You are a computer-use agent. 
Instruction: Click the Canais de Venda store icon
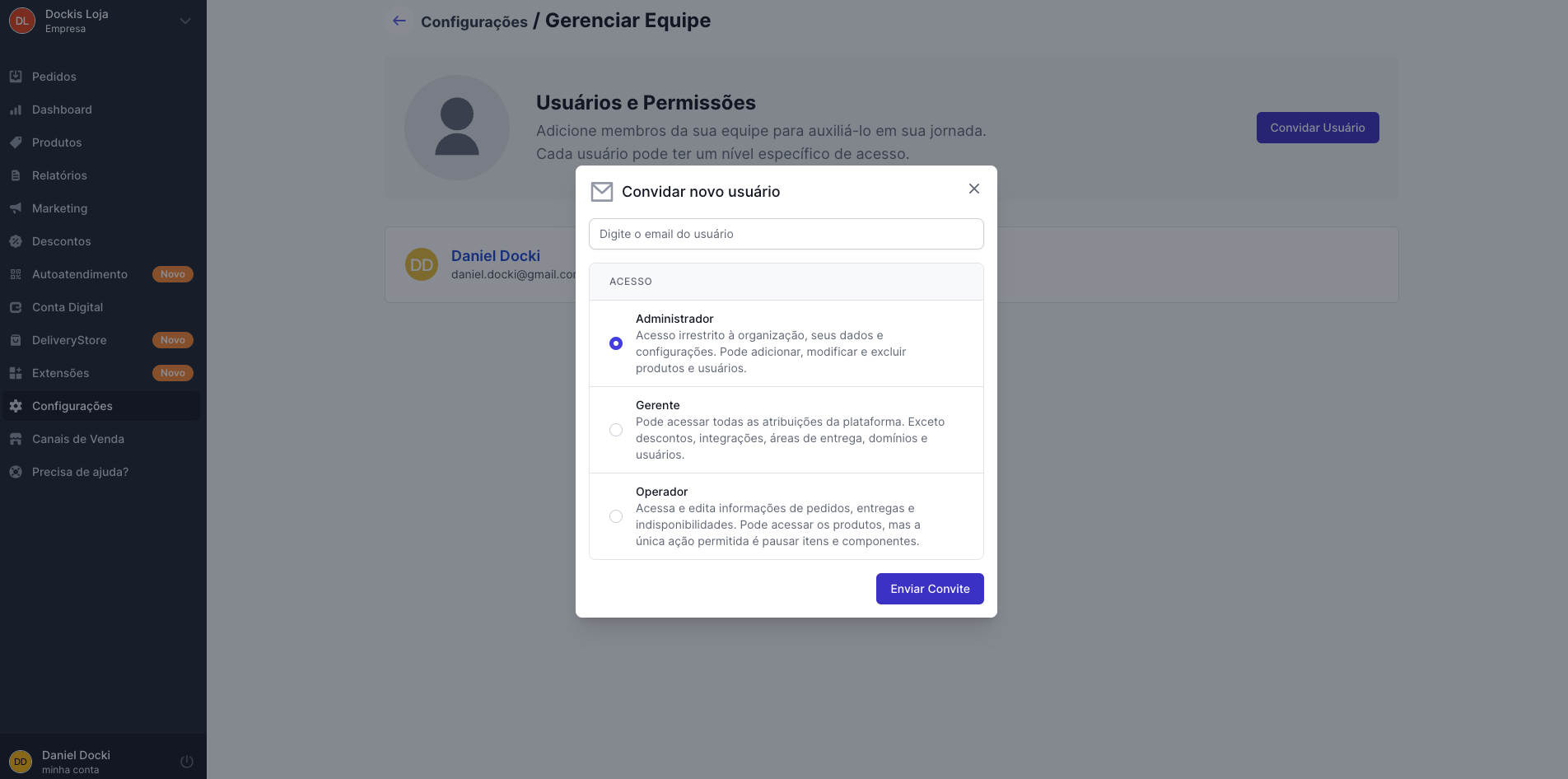tap(16, 439)
